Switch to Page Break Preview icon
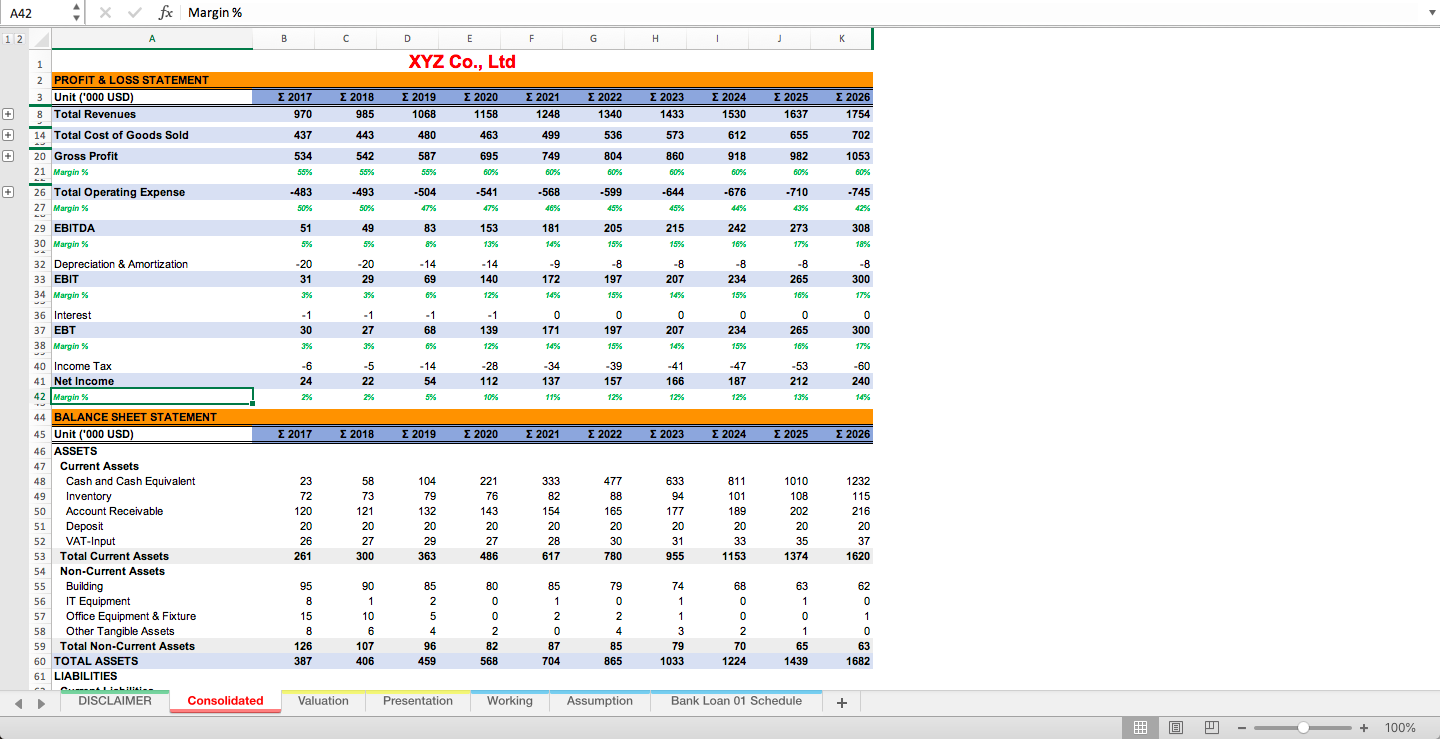This screenshot has width=1440, height=739. tap(1211, 727)
